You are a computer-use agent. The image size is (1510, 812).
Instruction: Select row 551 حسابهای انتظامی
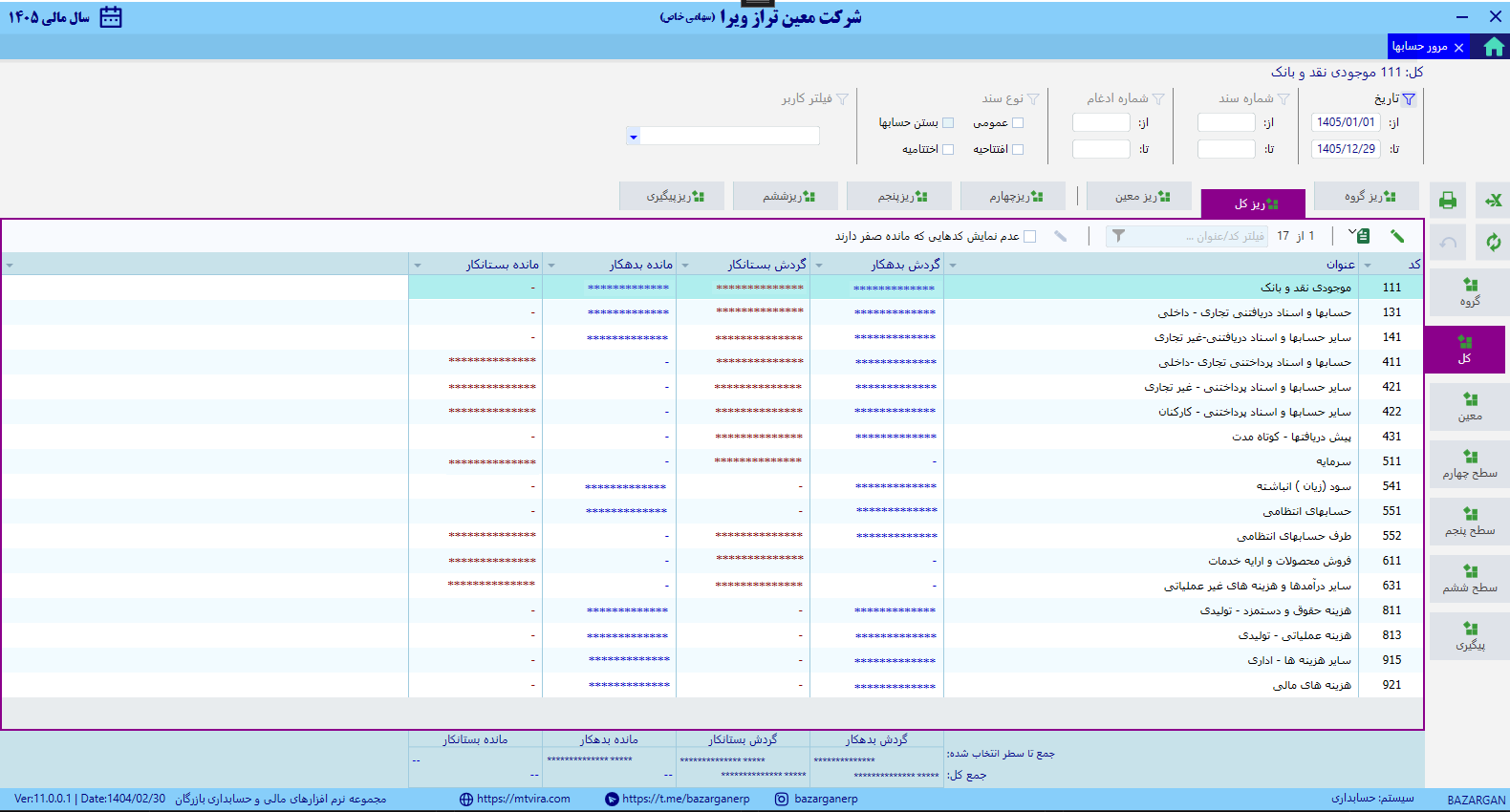coord(713,511)
